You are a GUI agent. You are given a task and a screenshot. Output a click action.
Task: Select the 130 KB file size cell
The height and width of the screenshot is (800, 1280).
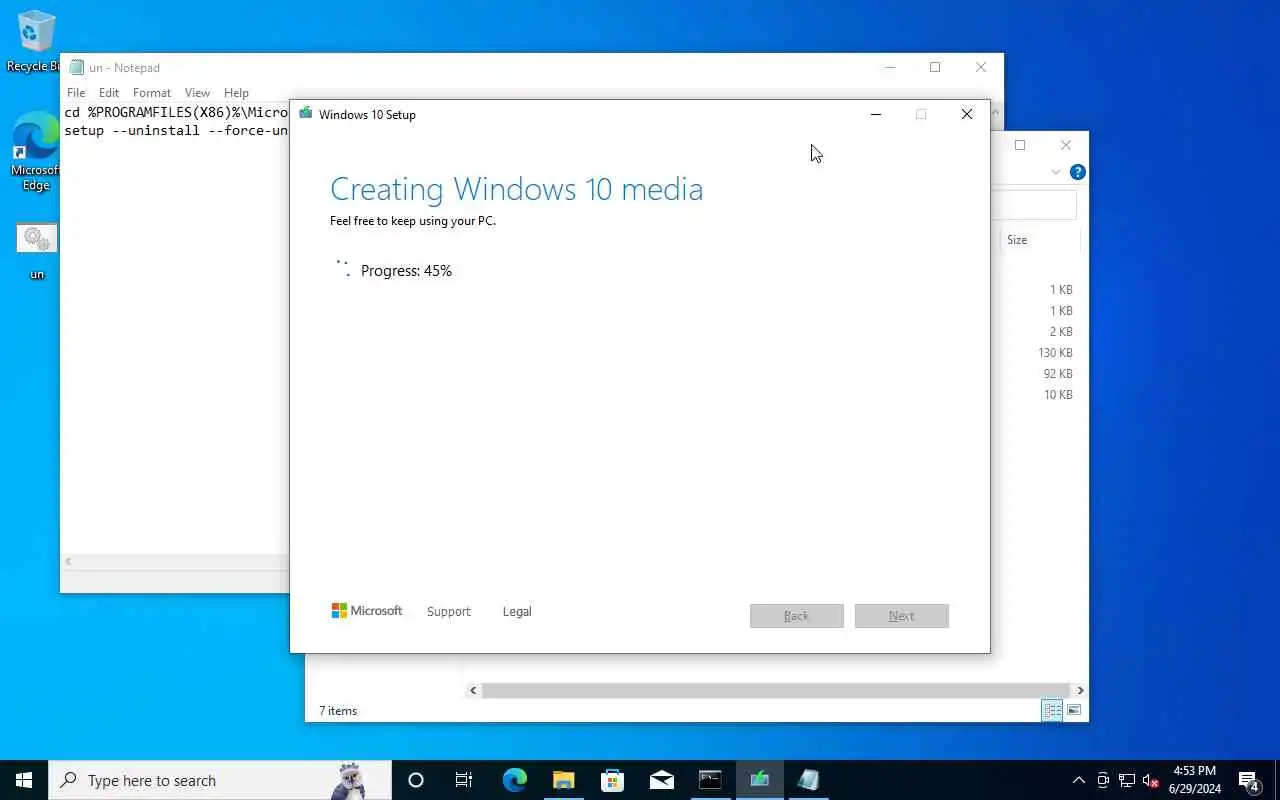(1055, 353)
